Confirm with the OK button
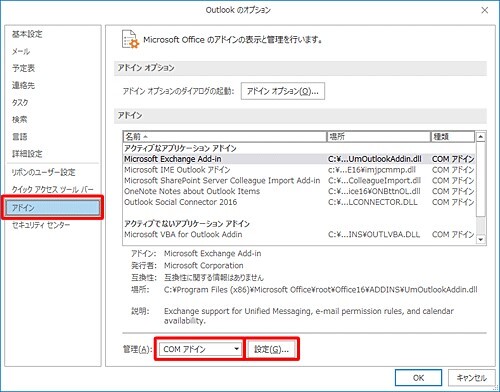This screenshot has width=500, height=392. coord(418,378)
